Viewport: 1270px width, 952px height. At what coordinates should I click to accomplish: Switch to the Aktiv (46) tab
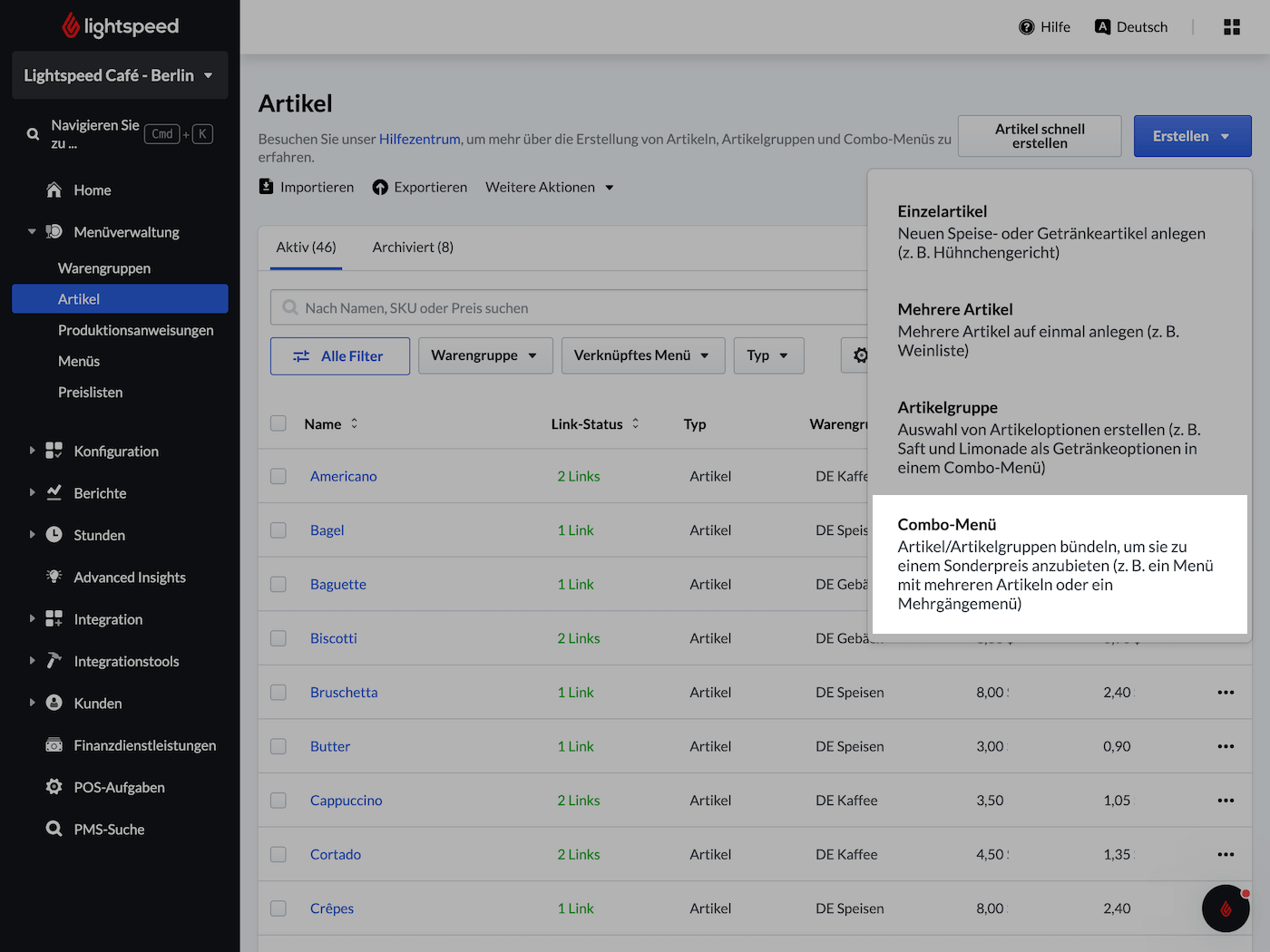[x=306, y=247]
